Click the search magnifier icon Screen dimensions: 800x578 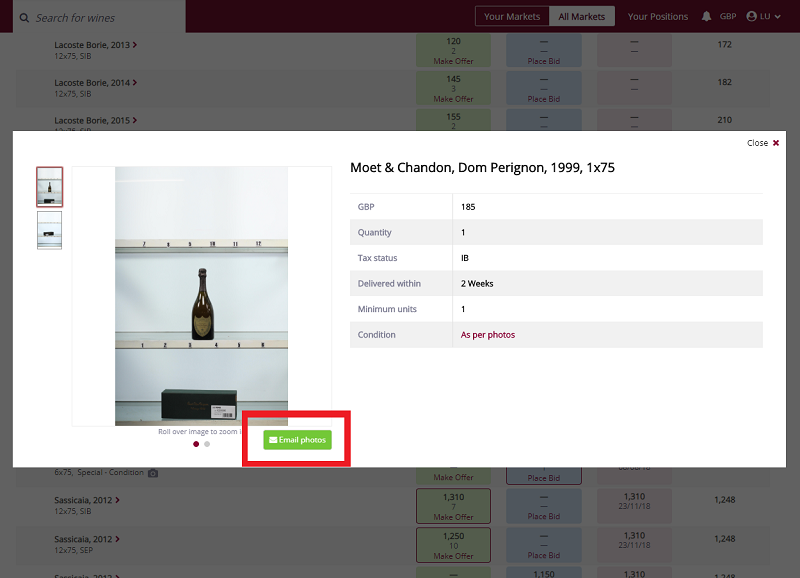coord(24,18)
